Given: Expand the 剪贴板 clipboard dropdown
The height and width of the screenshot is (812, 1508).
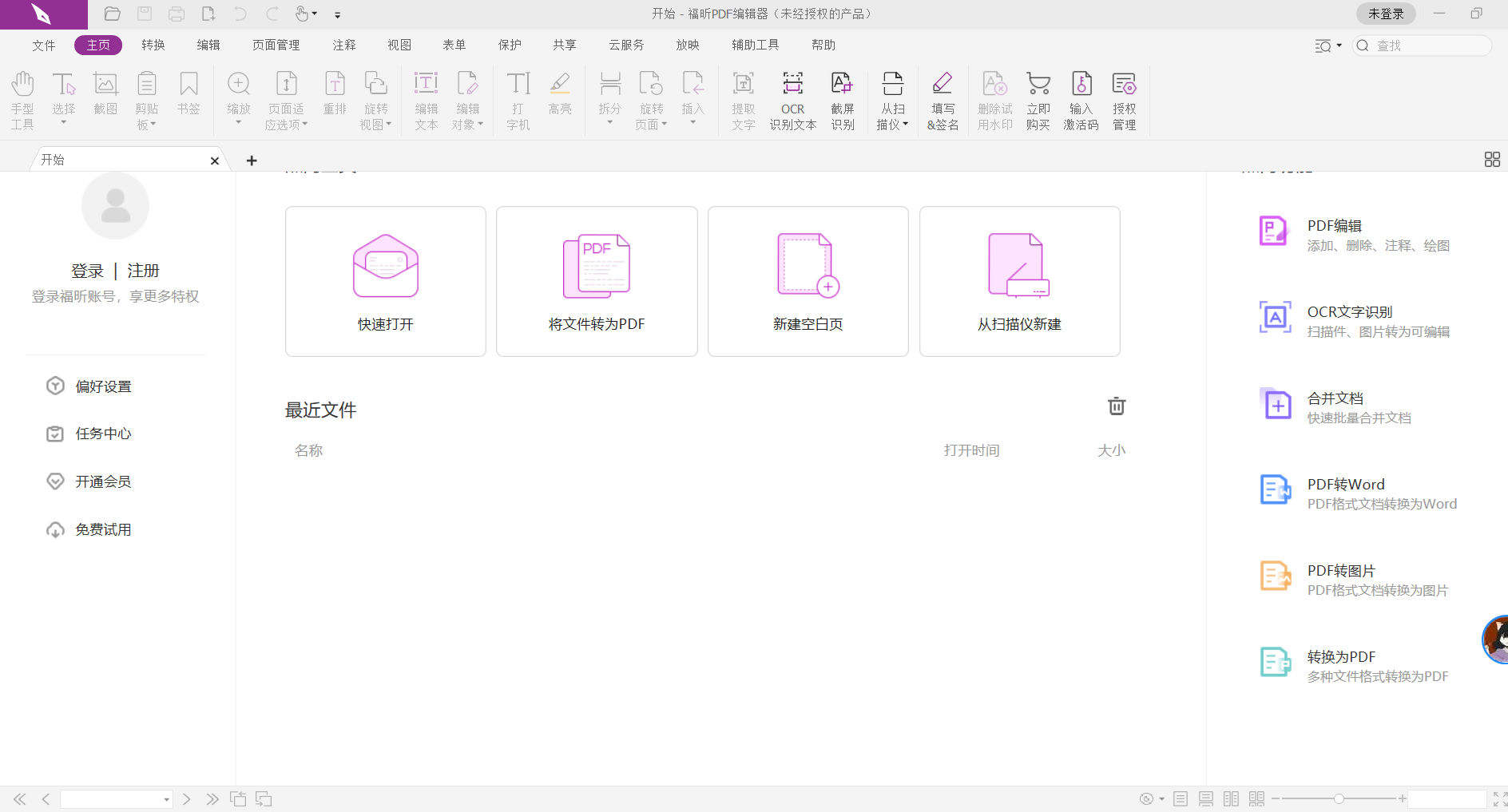Looking at the screenshot, I should tap(153, 125).
